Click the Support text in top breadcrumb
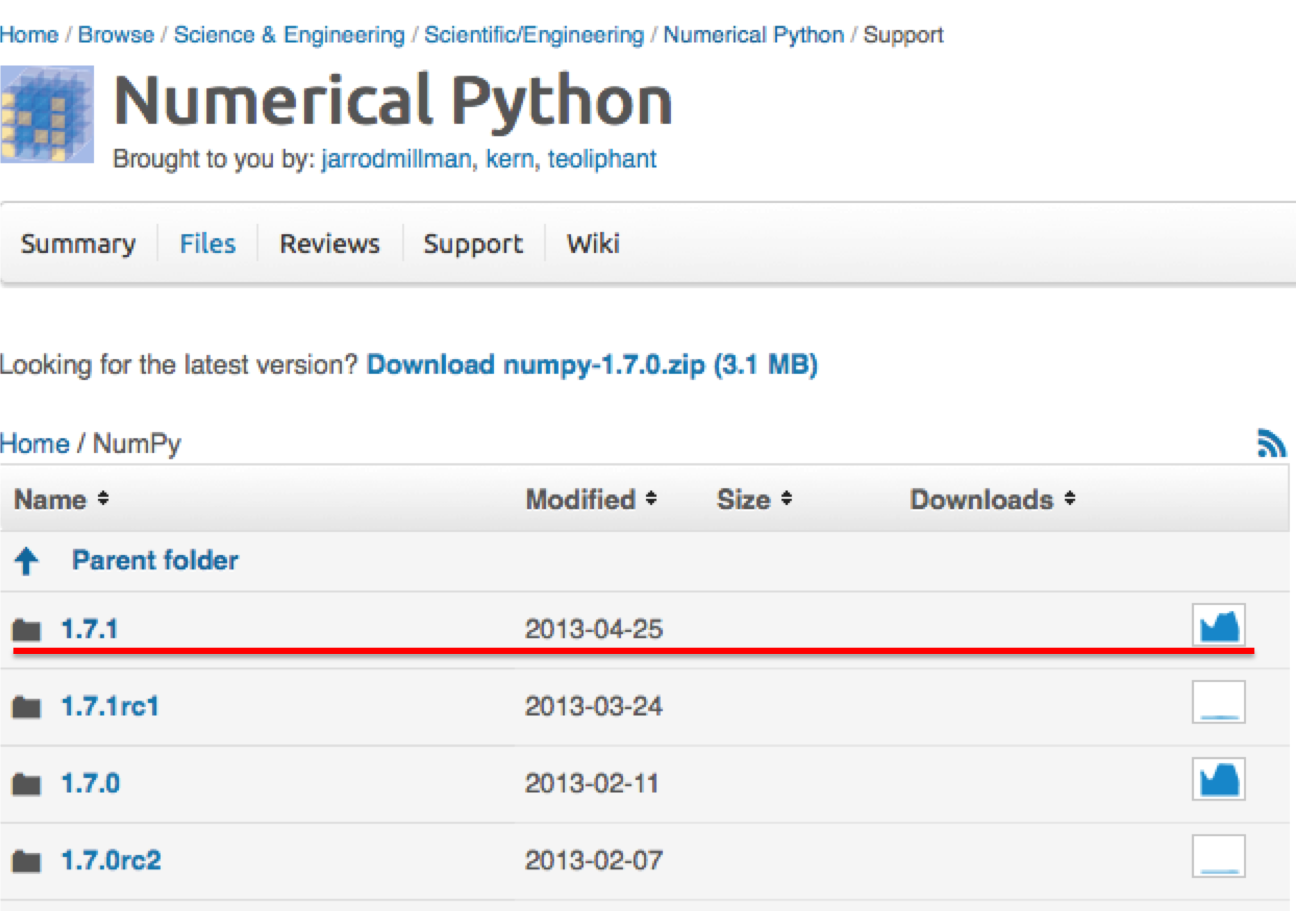This screenshot has width=1297, height=912. tap(904, 36)
